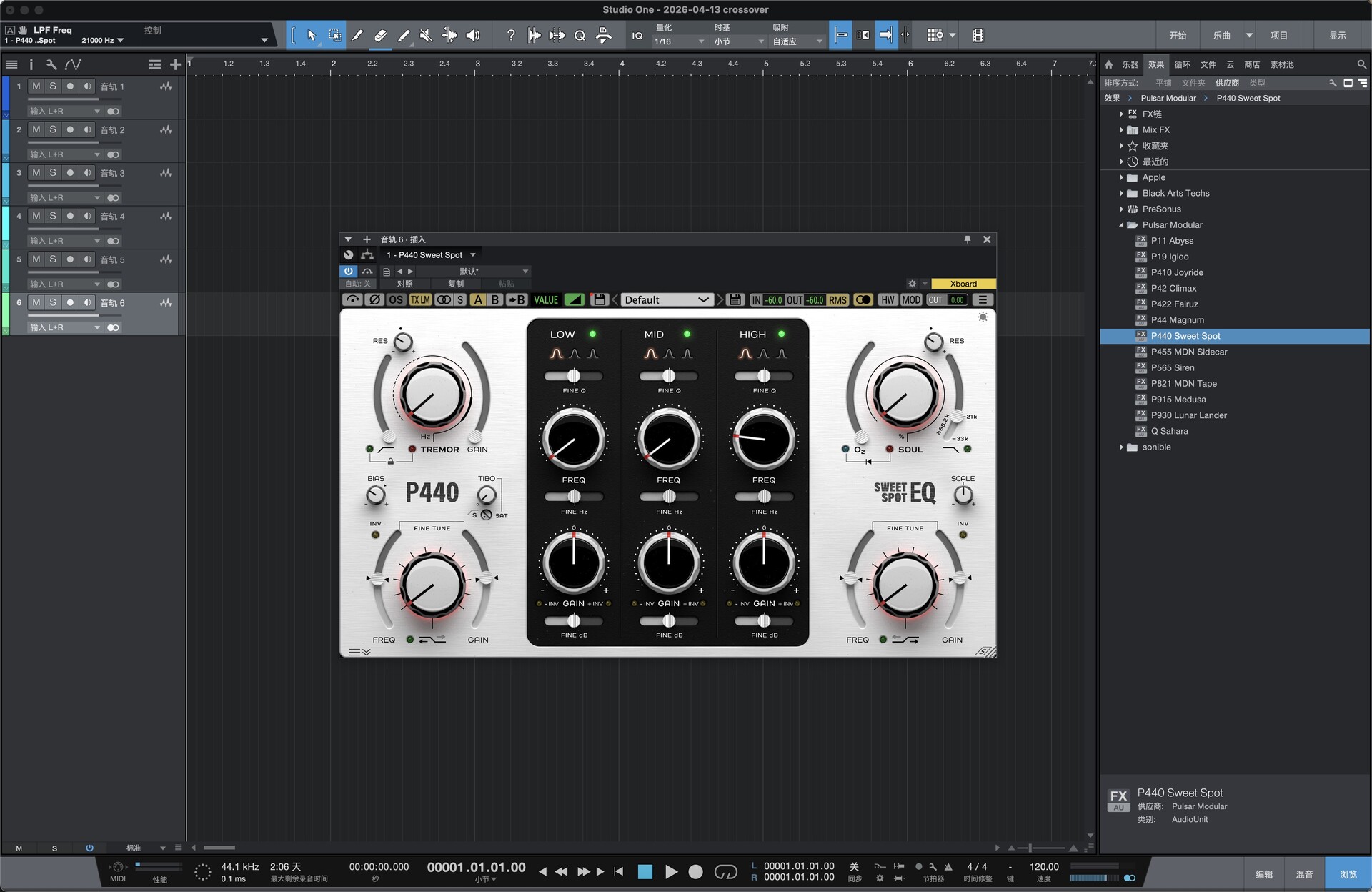
Task: Select the Eraser tool in toolbar
Action: point(380,35)
